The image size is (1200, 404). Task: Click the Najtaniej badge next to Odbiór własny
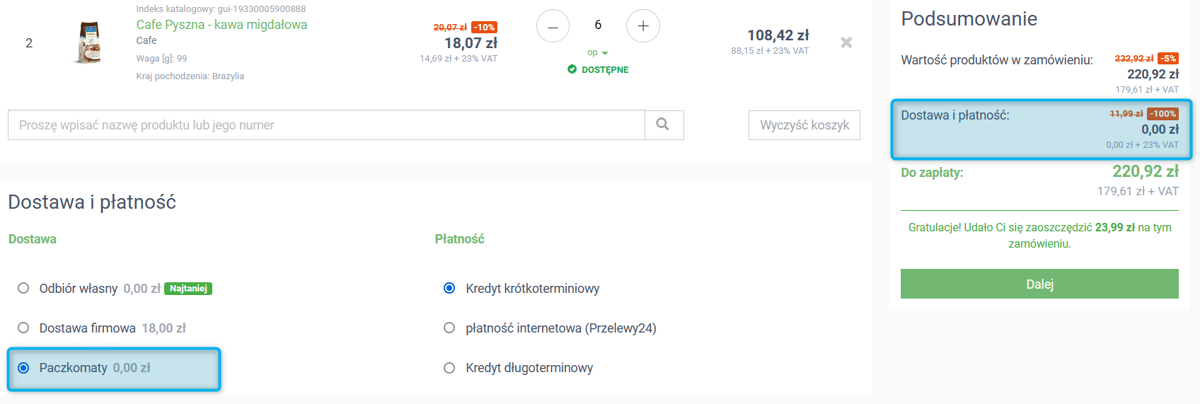(189, 288)
